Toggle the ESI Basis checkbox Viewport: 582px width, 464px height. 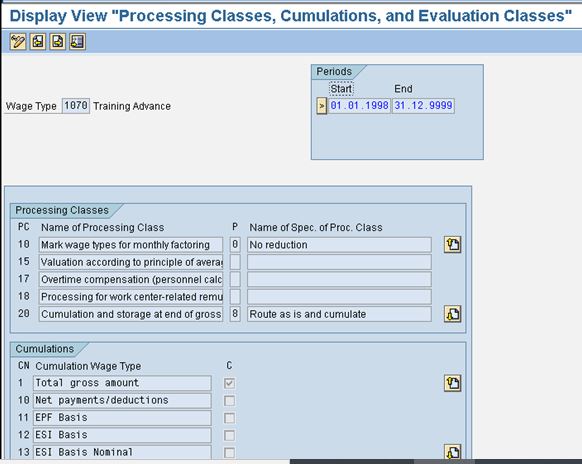point(229,435)
